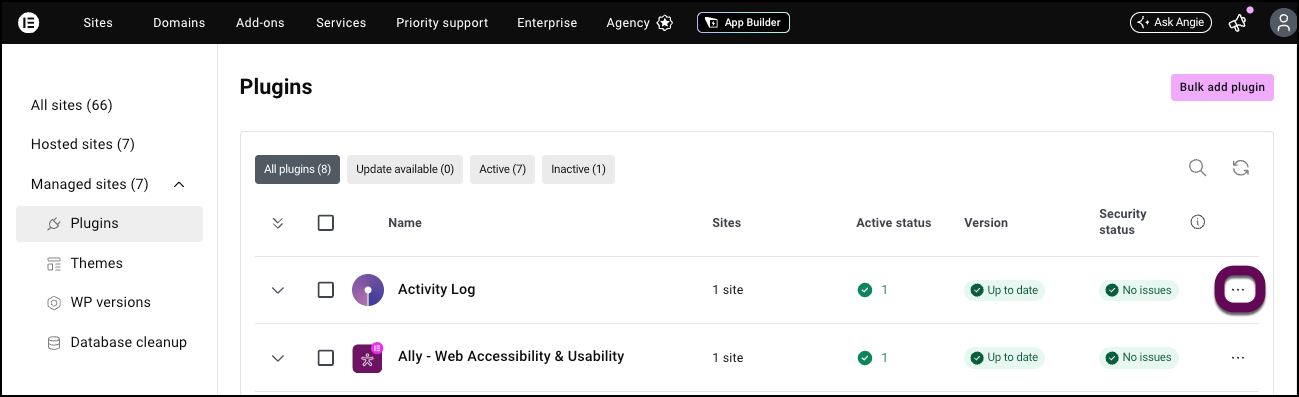Click the Agency star badge icon
This screenshot has width=1299, height=397.
(665, 22)
